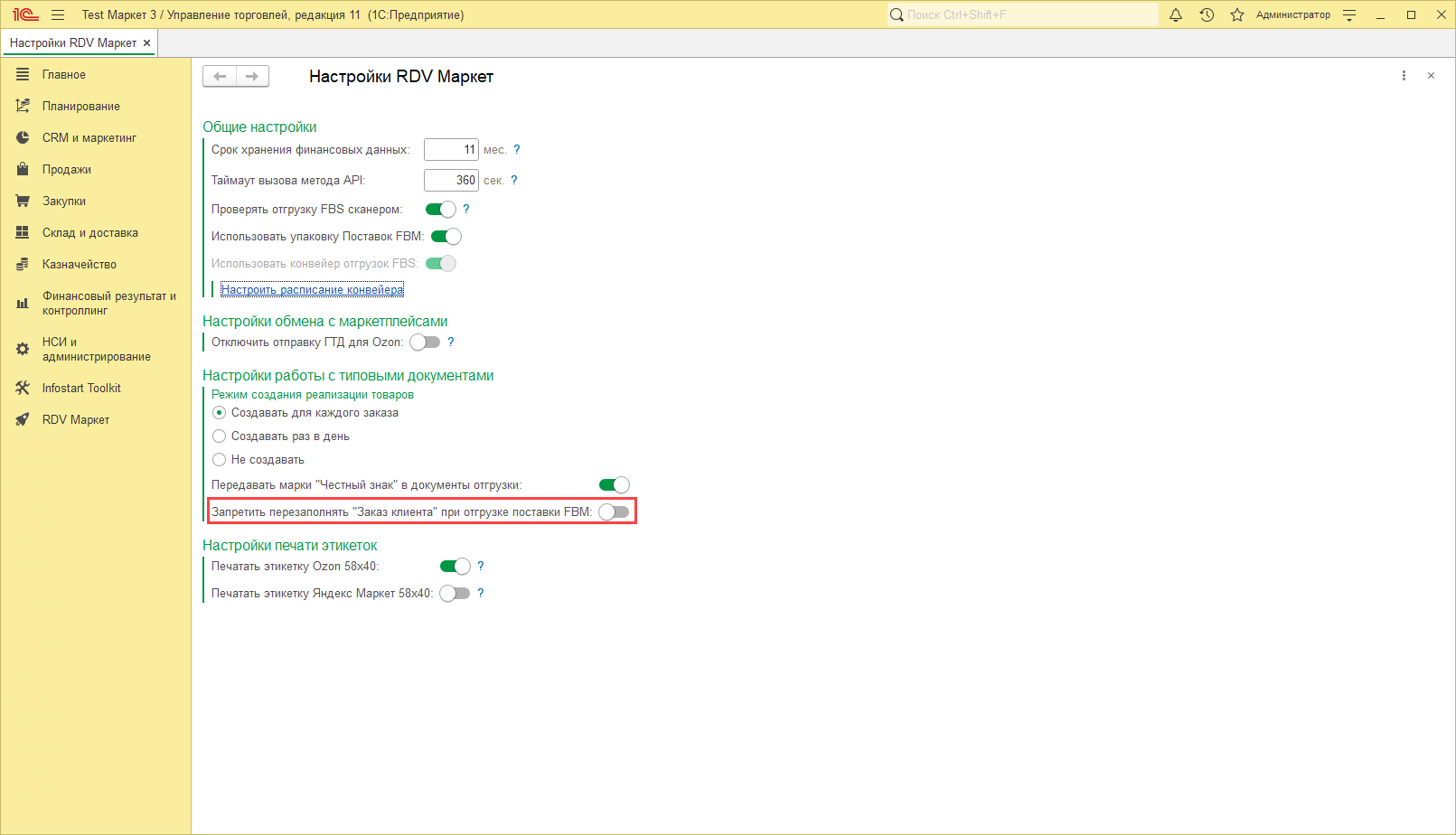Screen dimensions: 1456x835
Task: Close the Настройки RDV Маркет tab
Action: [146, 42]
